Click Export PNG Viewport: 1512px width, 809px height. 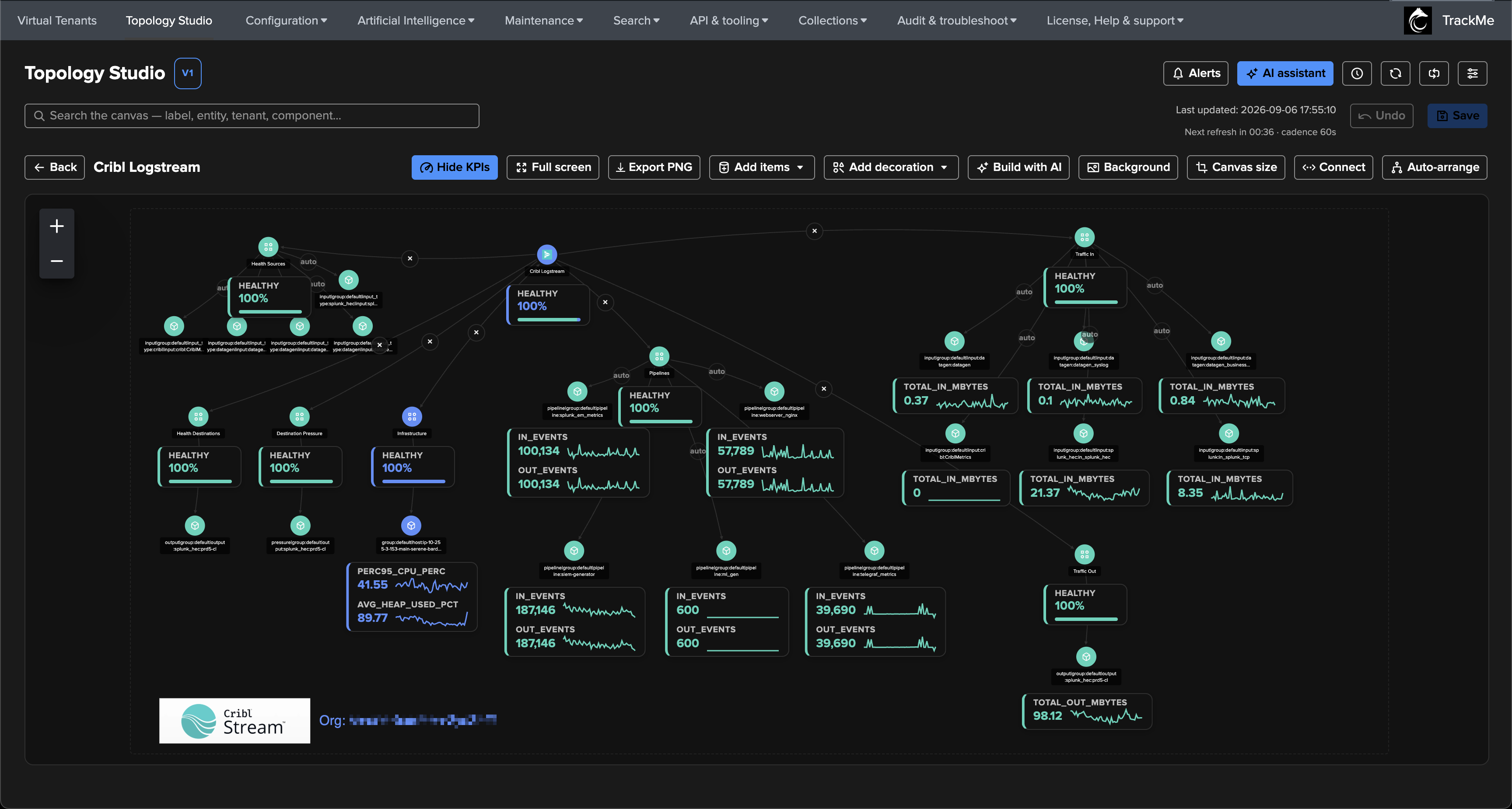654,167
